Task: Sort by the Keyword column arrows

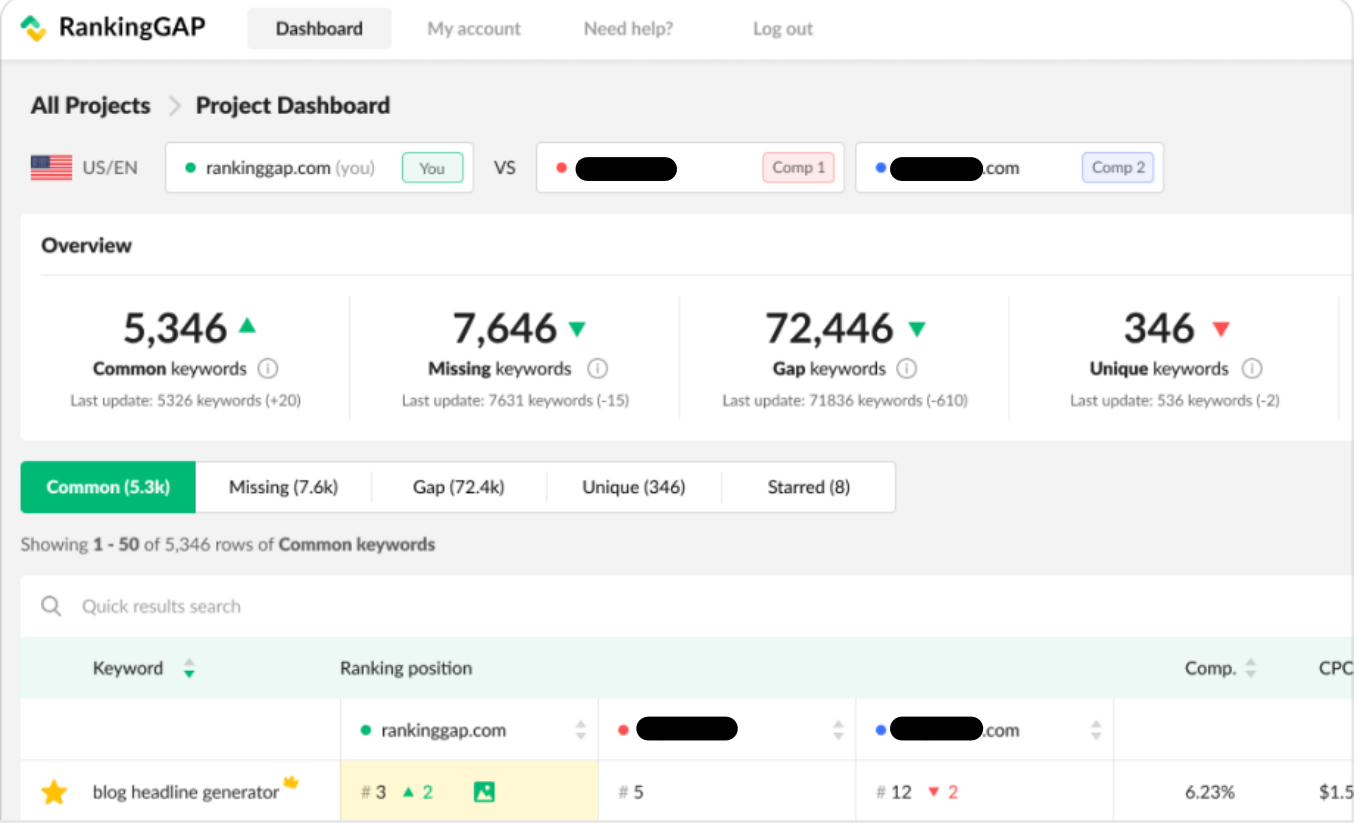Action: click(189, 669)
